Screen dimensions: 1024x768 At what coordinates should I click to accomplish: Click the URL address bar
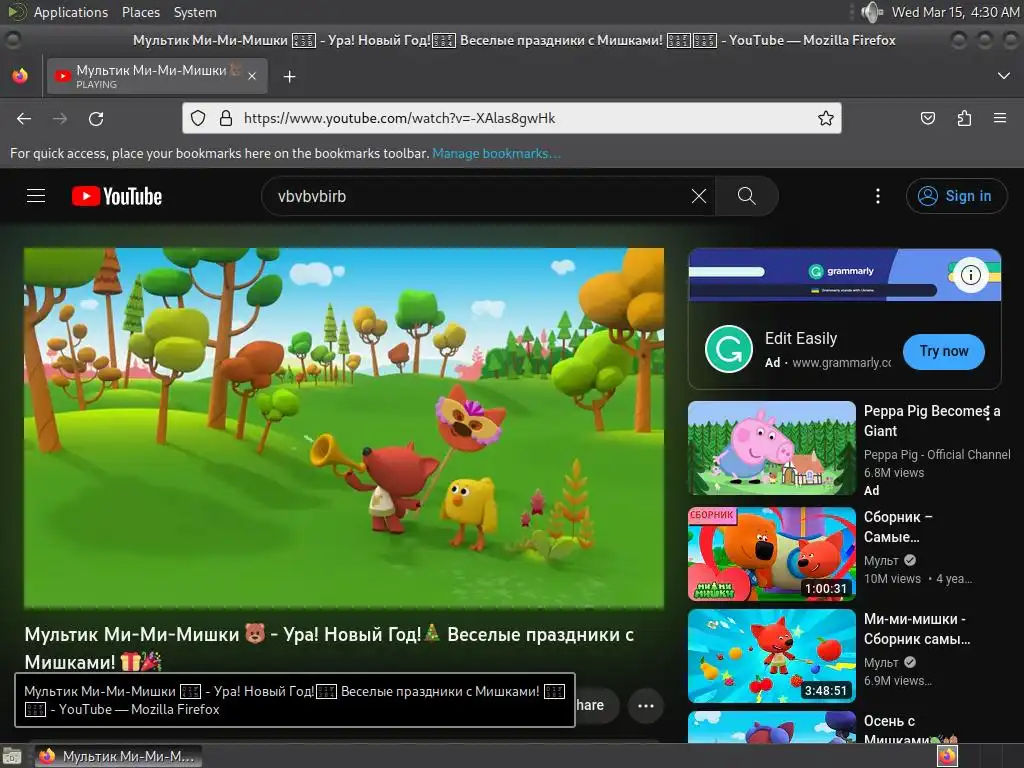pos(511,118)
